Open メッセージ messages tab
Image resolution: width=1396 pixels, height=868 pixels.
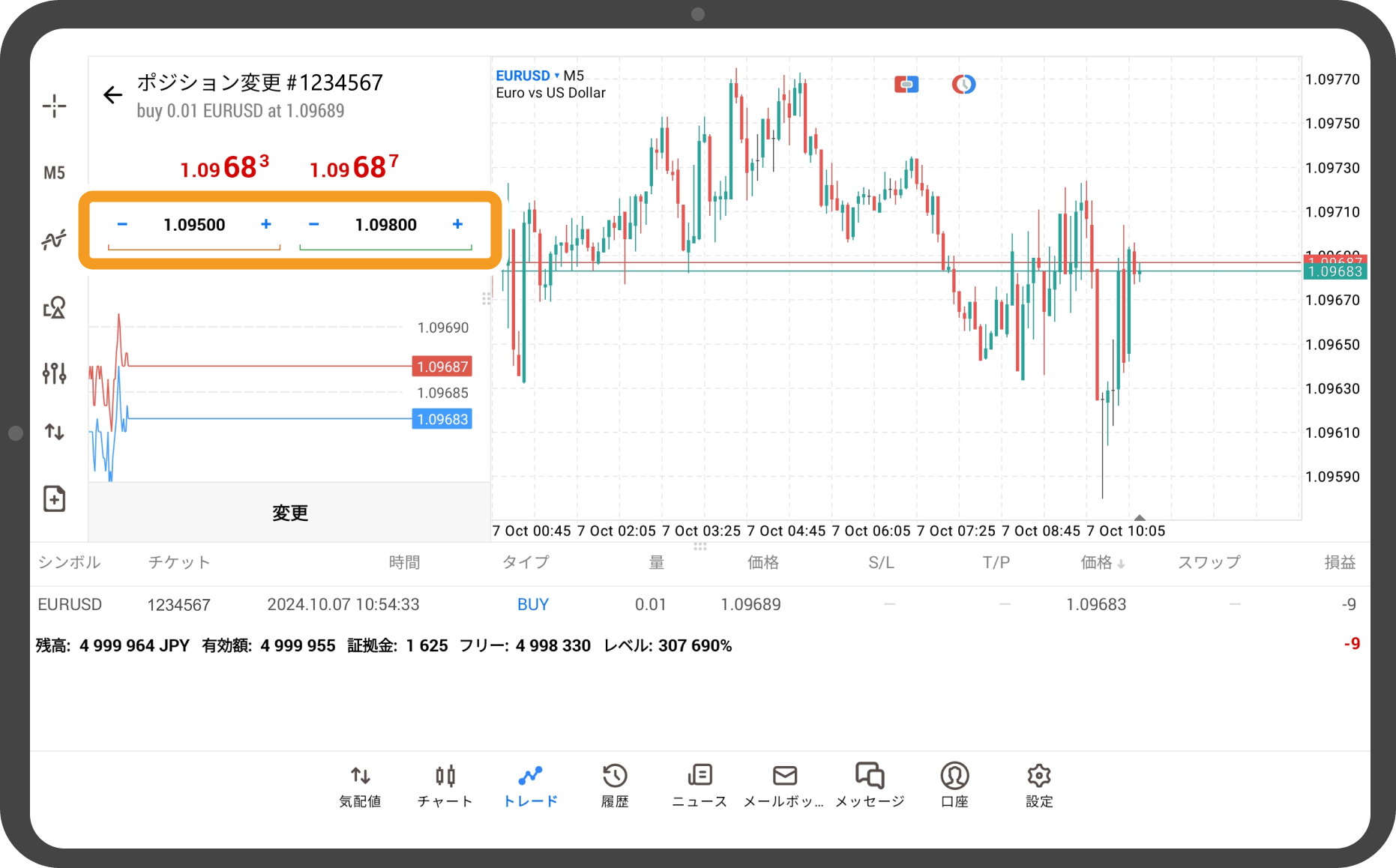click(870, 786)
